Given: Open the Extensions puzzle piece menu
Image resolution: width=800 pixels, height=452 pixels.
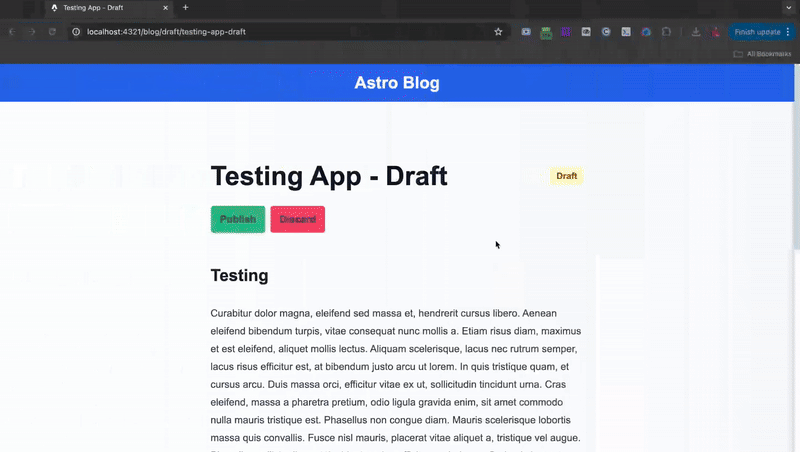Looking at the screenshot, I should click(666, 32).
